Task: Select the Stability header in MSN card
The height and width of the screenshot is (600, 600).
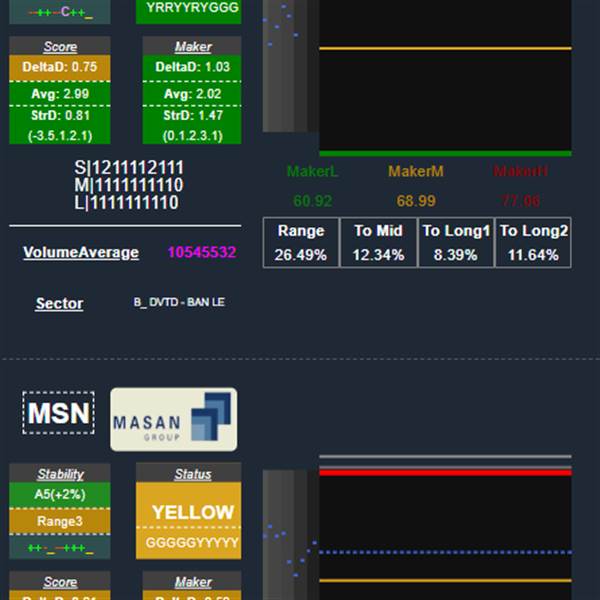Action: 60,474
